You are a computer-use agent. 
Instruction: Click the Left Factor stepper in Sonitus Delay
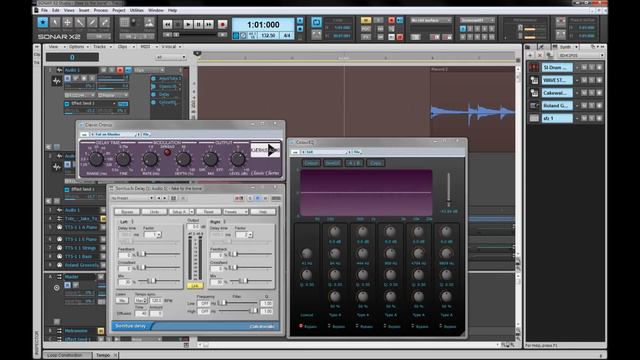[158, 235]
